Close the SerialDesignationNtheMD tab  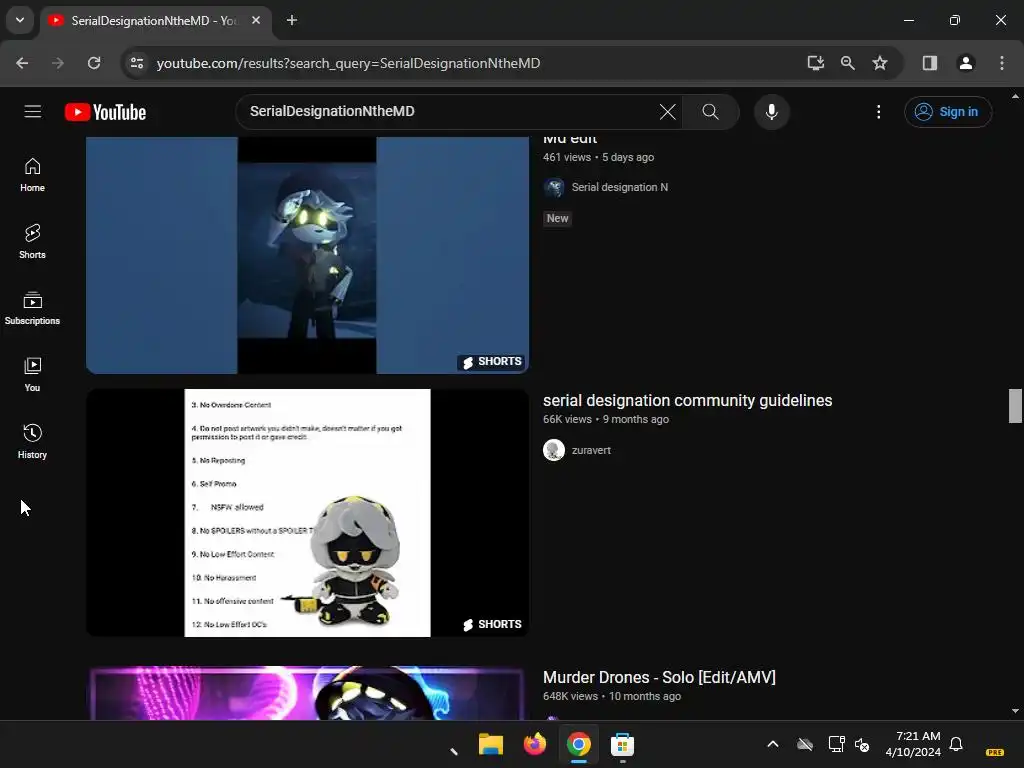pyautogui.click(x=256, y=21)
